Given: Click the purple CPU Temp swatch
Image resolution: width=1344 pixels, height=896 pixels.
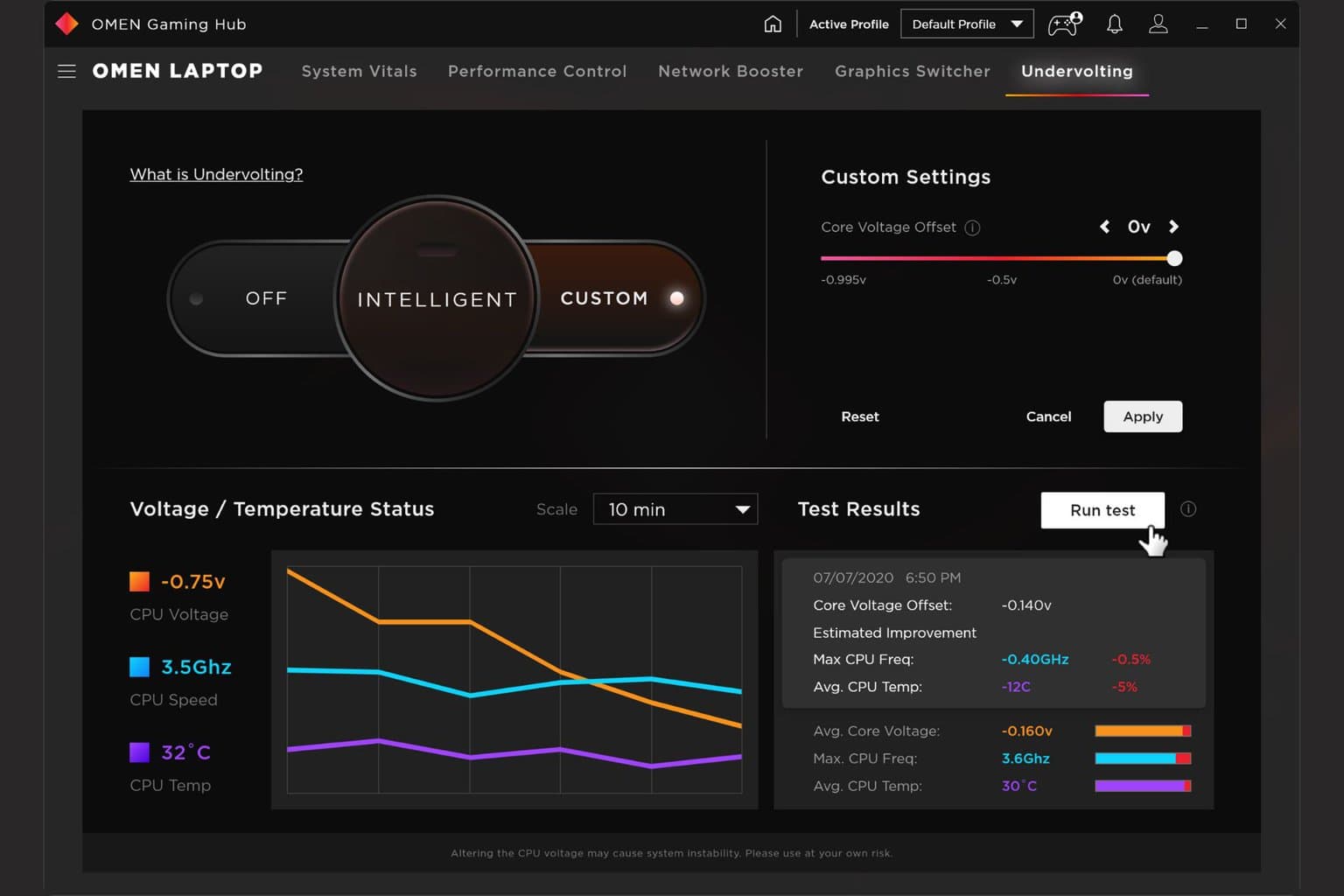Looking at the screenshot, I should [139, 752].
